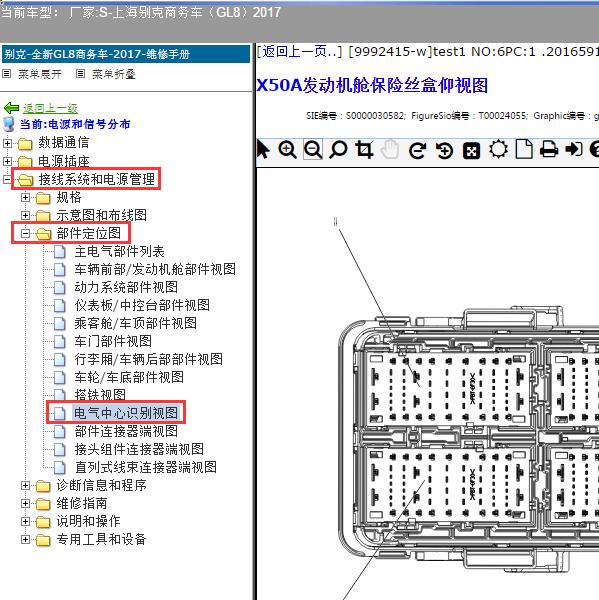Screen dimensions: 599x600
Task: Follow the 返回上一级 link
Action: (x=50, y=108)
